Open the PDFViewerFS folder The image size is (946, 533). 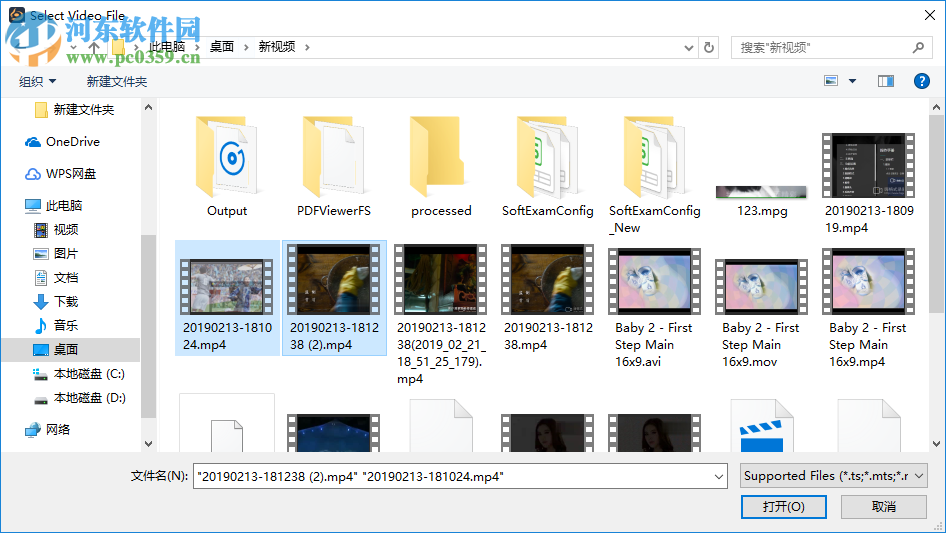[334, 167]
